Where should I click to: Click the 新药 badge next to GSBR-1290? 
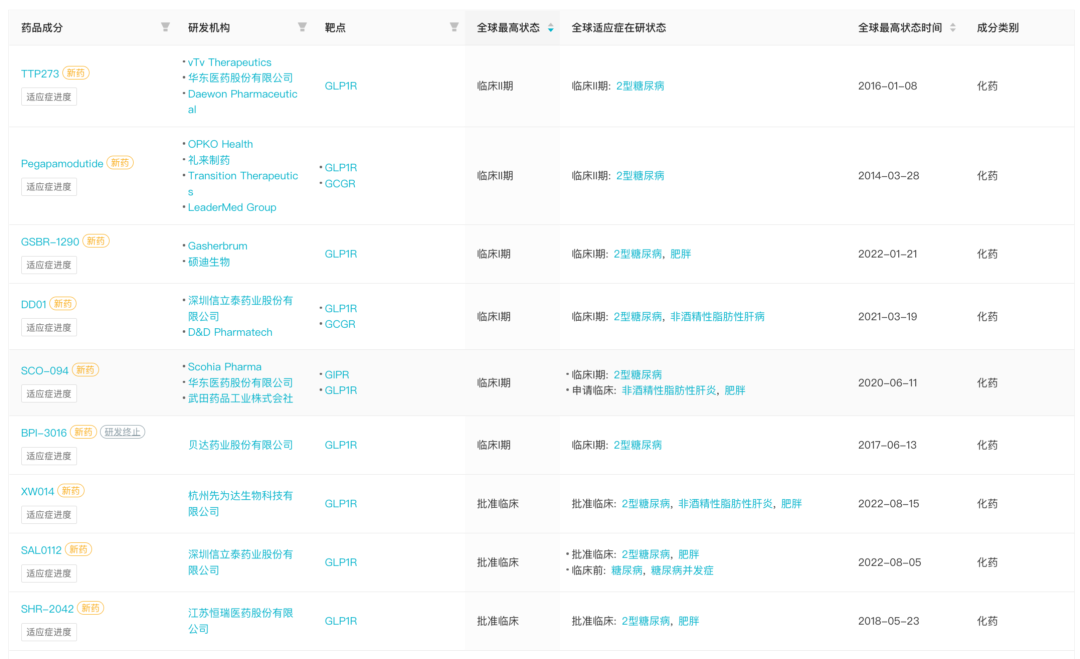[96, 241]
